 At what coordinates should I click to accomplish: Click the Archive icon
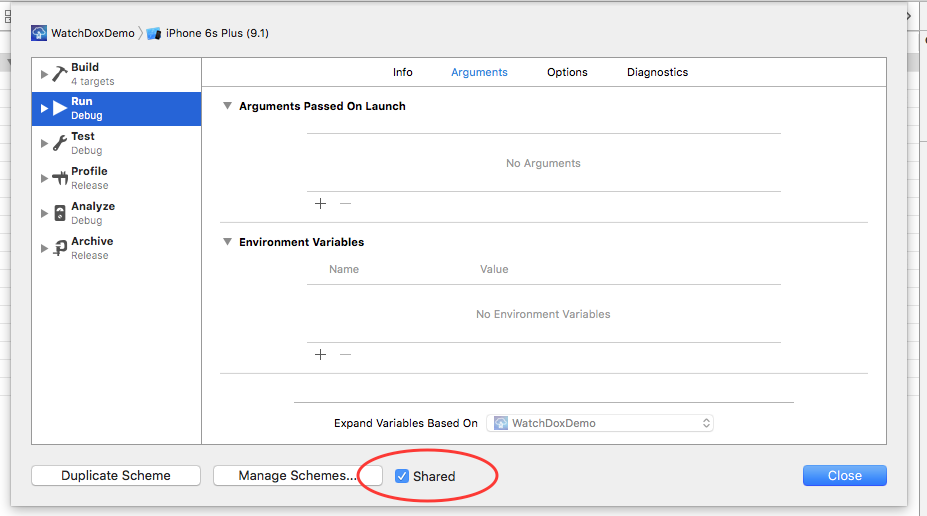coord(60,248)
